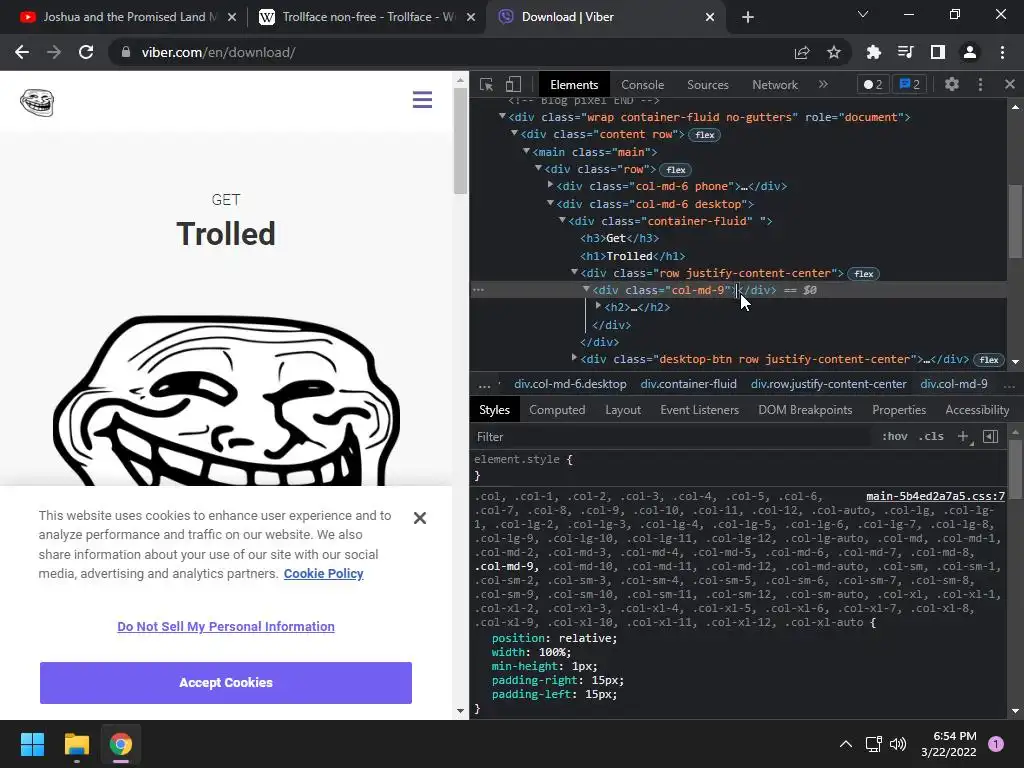Toggle flex badge on row justify-content-center div
This screenshot has width=1024, height=768.
(x=863, y=274)
